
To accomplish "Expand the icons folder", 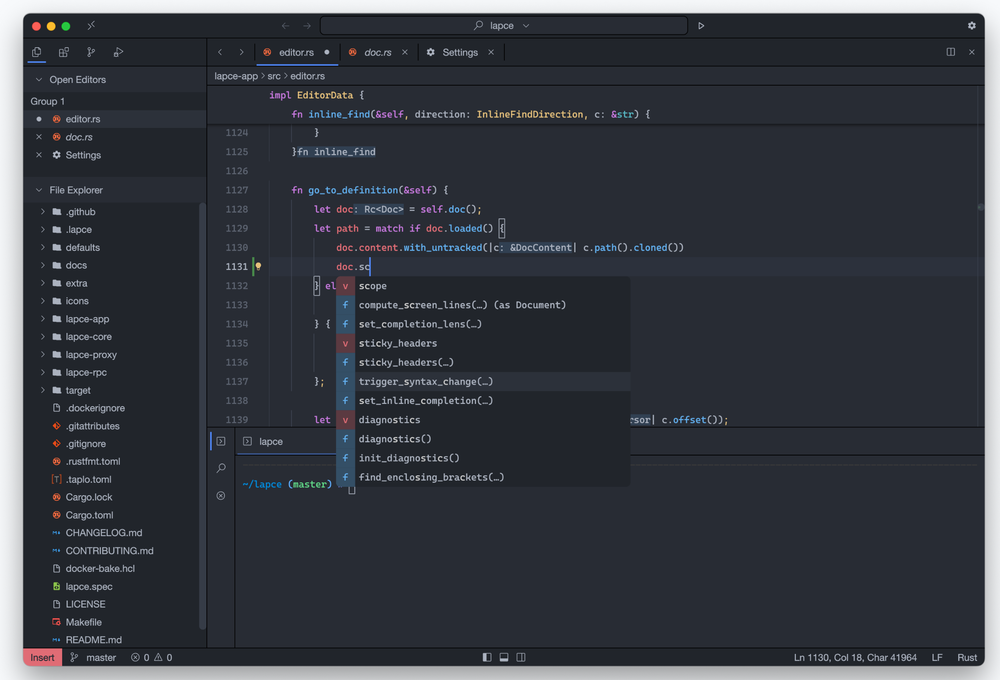I will pyautogui.click(x=43, y=301).
